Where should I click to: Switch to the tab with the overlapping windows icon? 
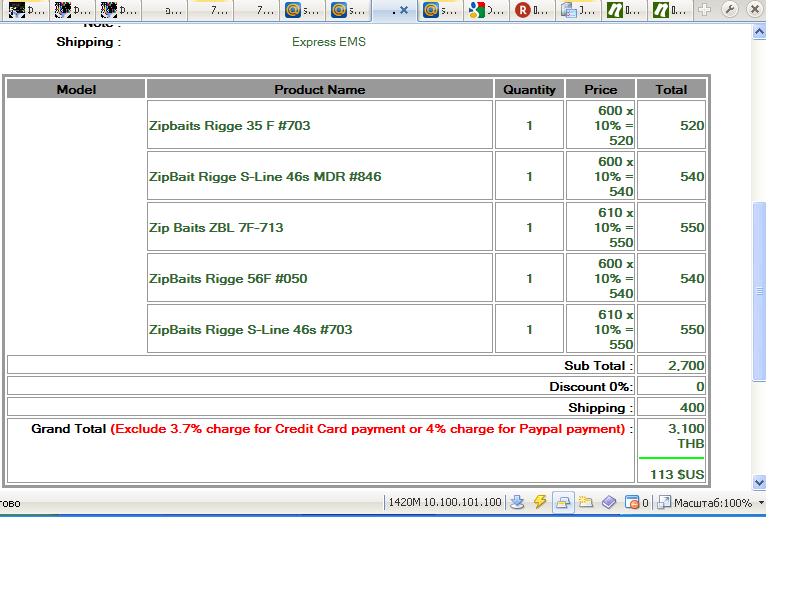pos(578,10)
